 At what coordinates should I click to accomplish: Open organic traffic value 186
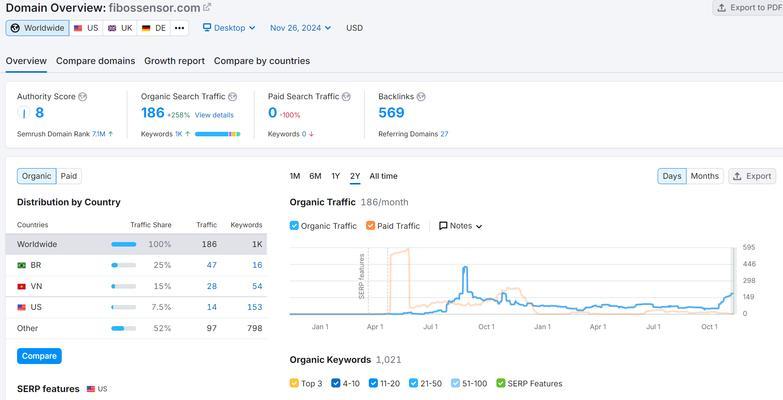click(x=153, y=113)
